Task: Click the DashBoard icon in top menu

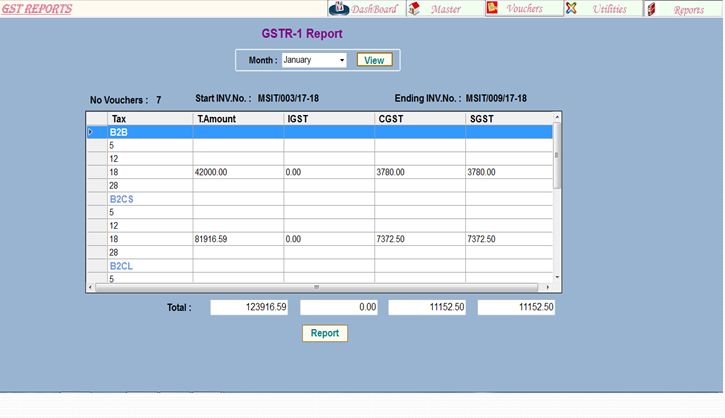Action: click(339, 8)
